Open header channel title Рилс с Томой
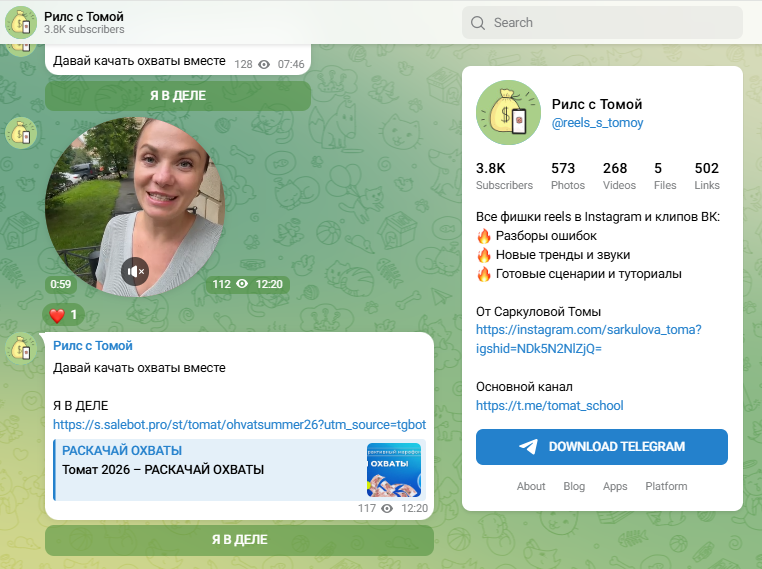This screenshot has height=569, width=762. tap(84, 17)
